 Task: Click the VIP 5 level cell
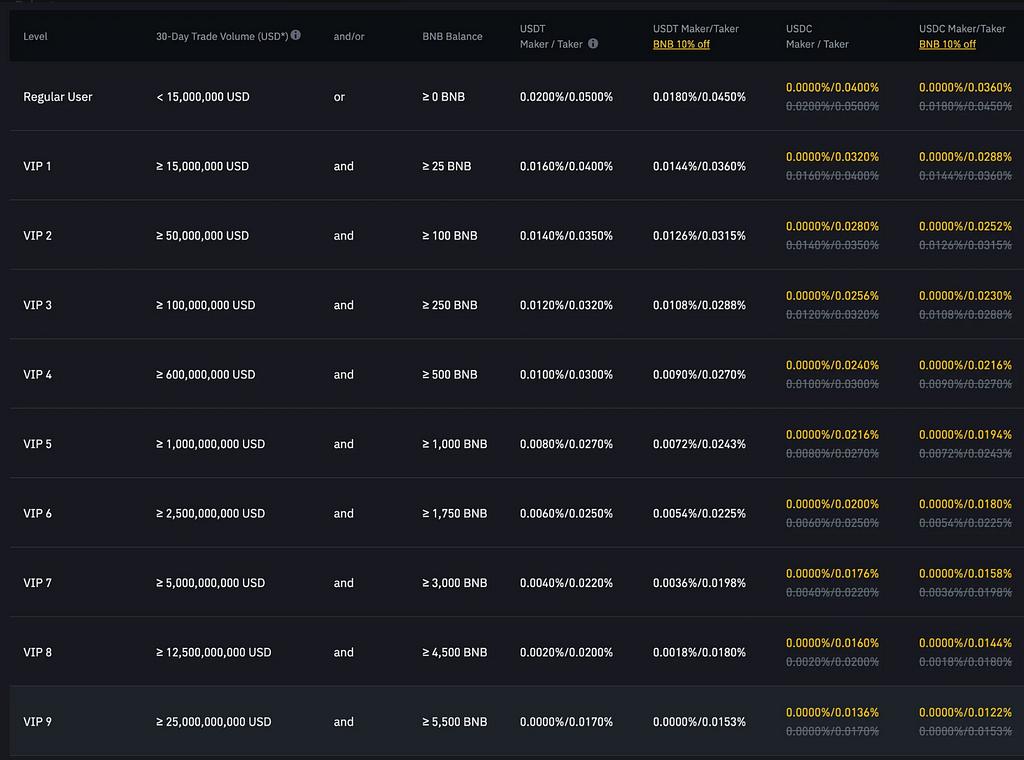(x=37, y=444)
